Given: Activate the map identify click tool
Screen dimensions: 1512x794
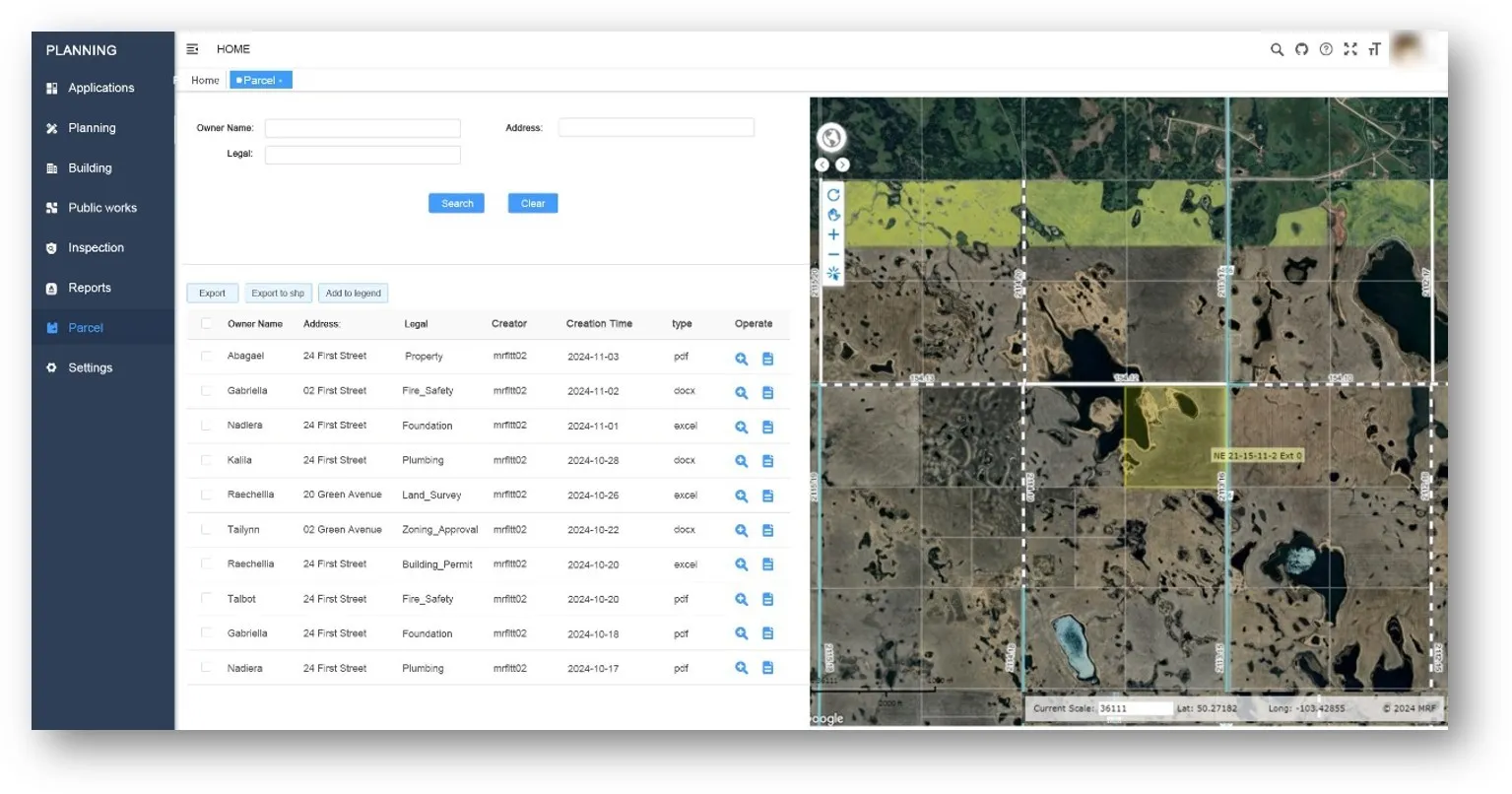Looking at the screenshot, I should [x=833, y=273].
